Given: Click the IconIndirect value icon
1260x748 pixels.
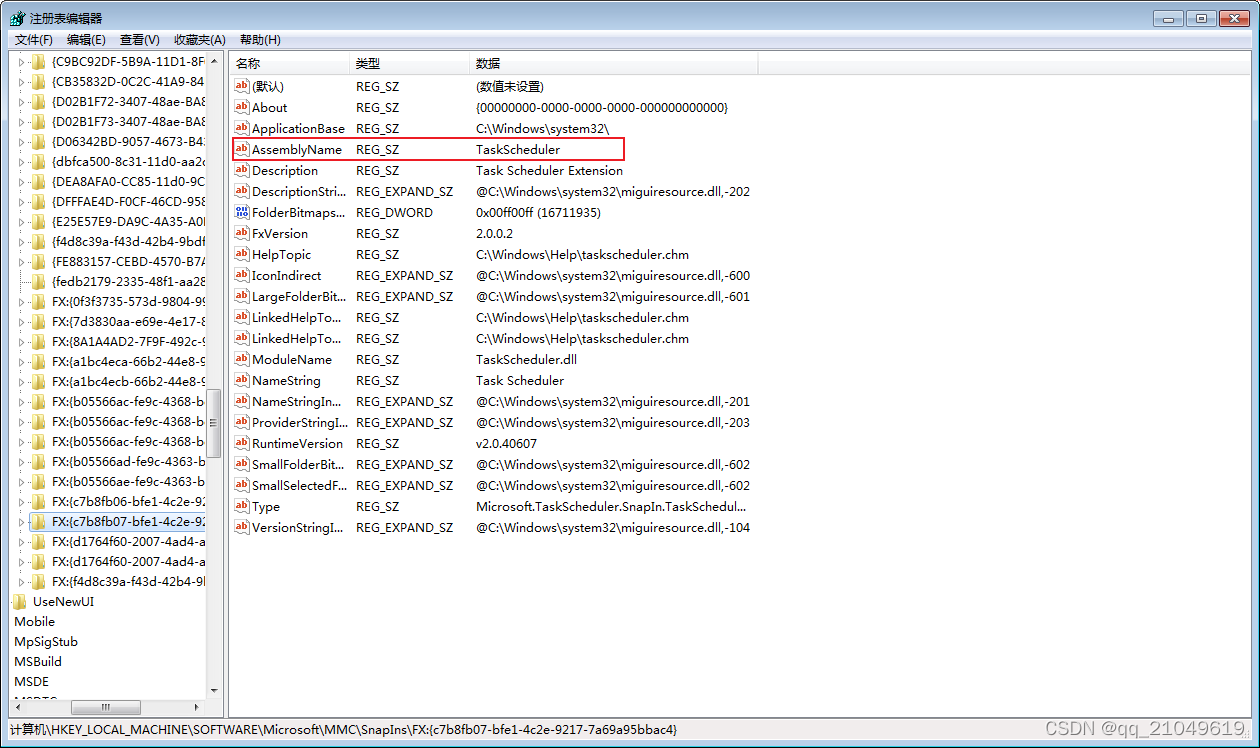Looking at the screenshot, I should [x=241, y=275].
